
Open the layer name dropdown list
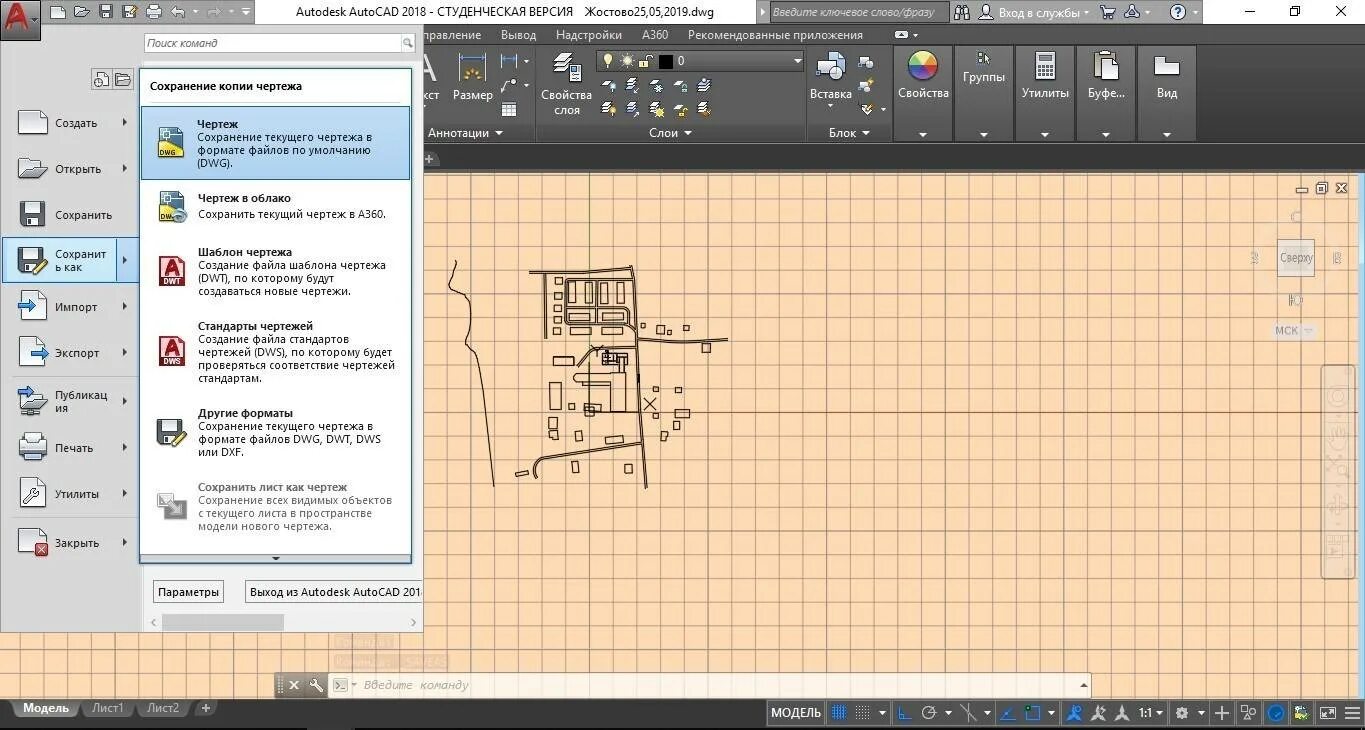(x=797, y=61)
